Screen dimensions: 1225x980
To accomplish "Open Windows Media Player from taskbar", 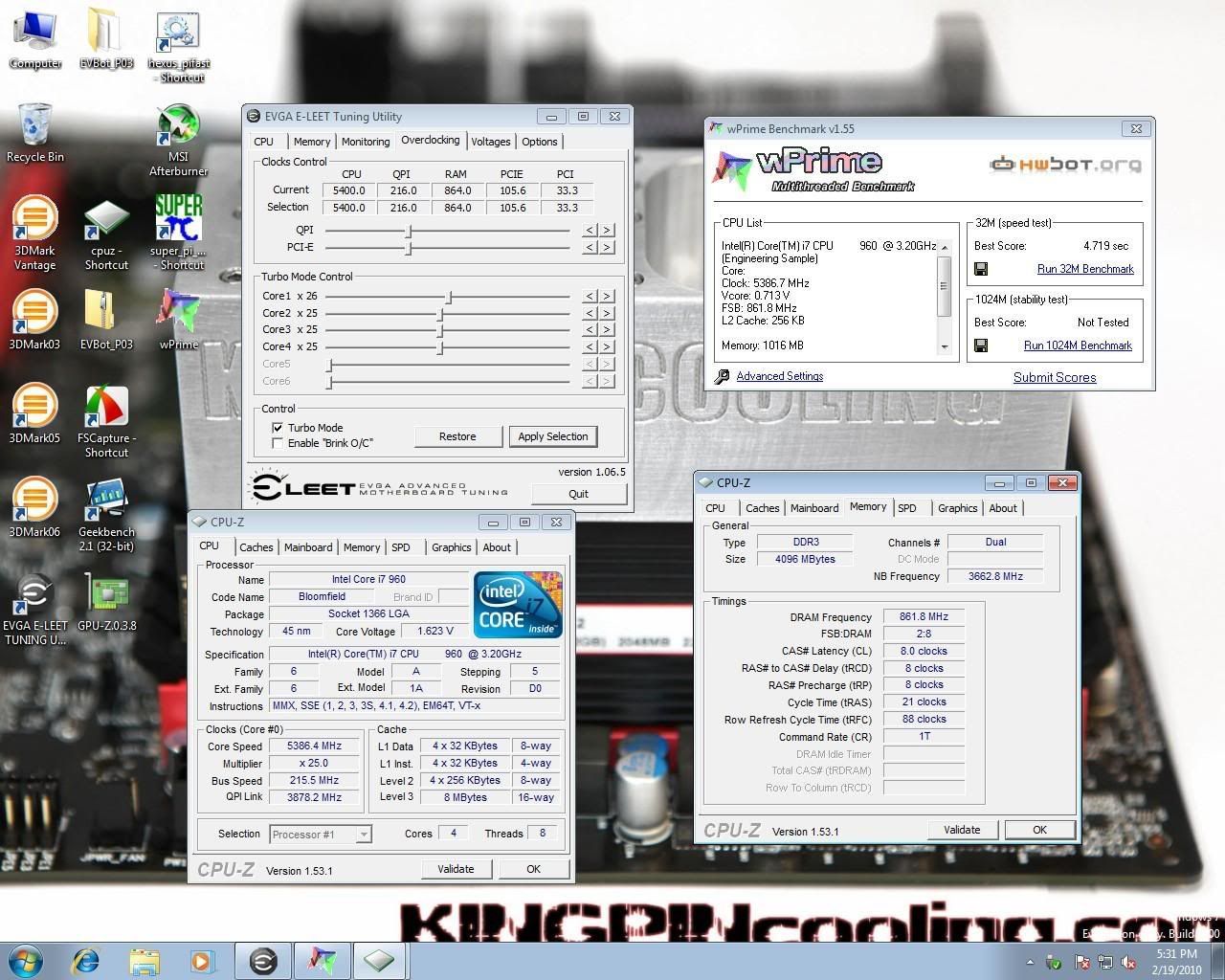I will (202, 960).
